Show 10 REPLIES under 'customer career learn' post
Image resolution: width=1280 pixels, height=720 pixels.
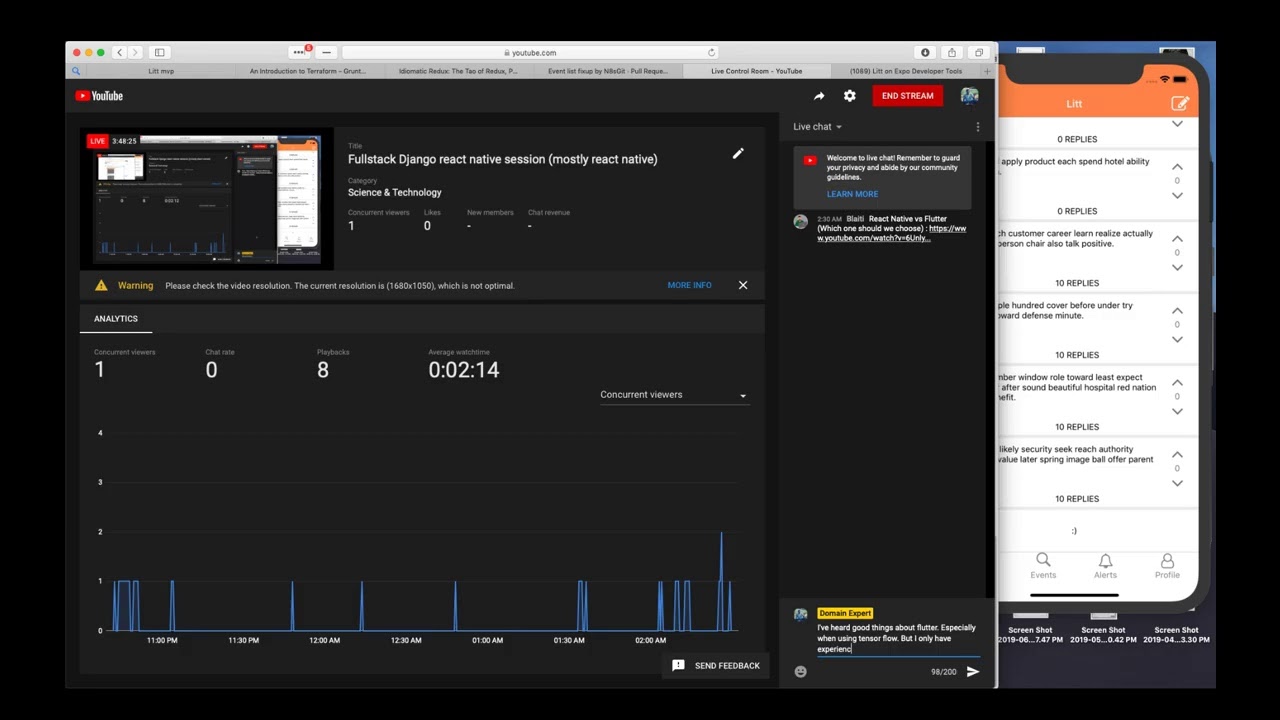[x=1077, y=283]
